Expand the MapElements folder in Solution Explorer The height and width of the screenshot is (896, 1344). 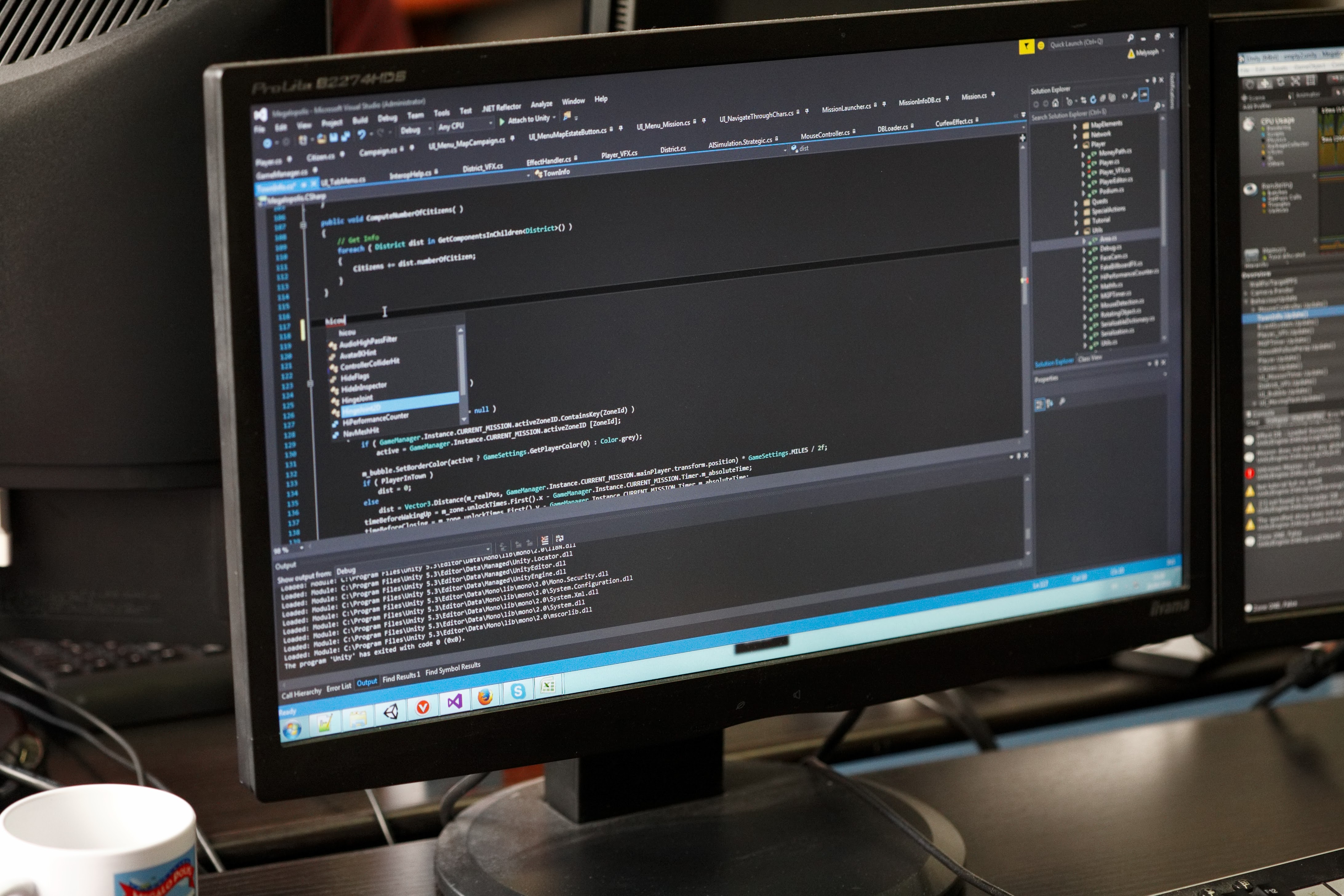[x=1075, y=126]
